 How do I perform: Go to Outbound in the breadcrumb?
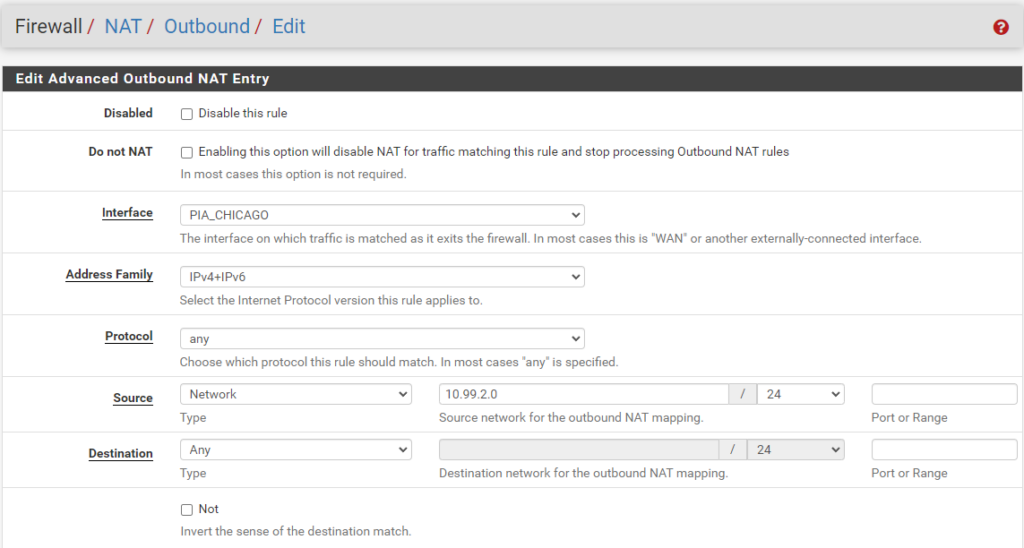point(206,26)
